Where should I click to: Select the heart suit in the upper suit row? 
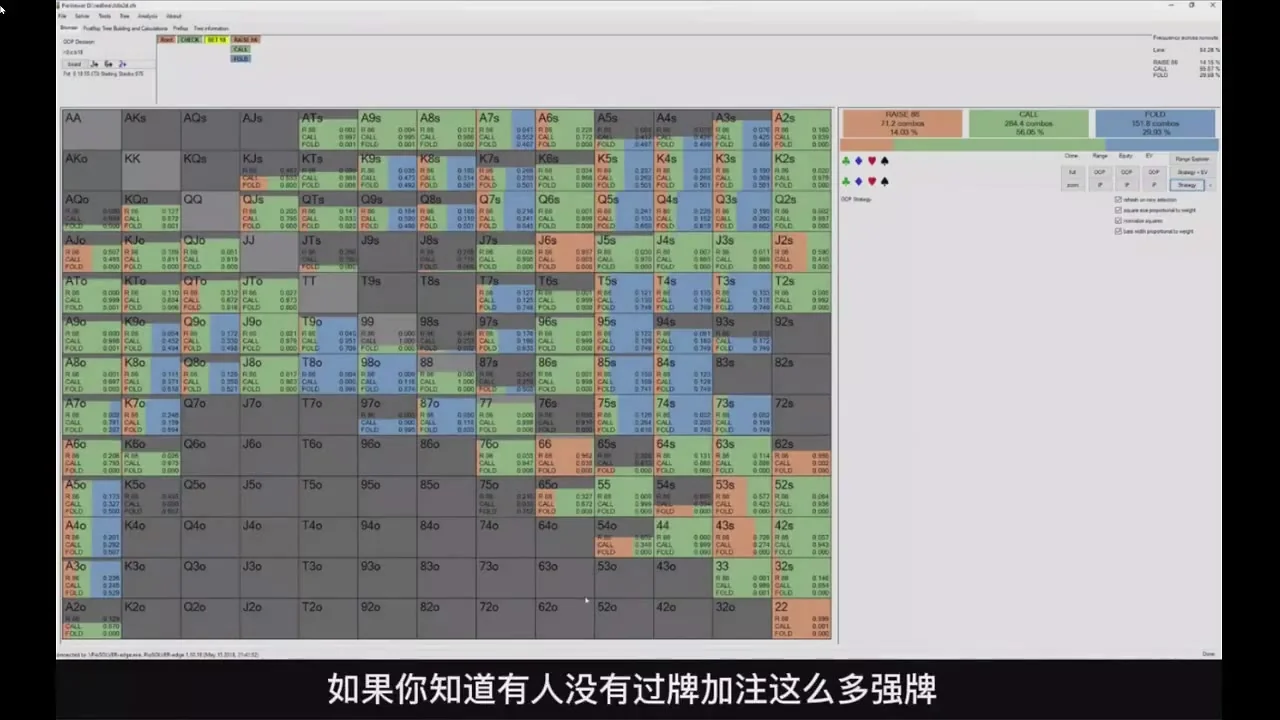point(872,160)
